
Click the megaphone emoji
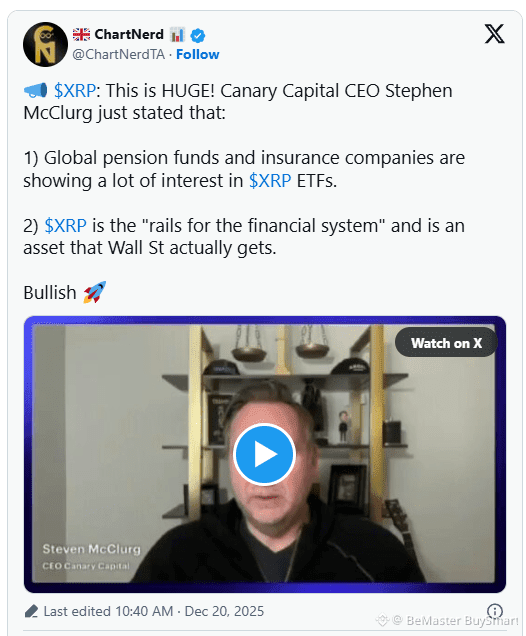36,90
